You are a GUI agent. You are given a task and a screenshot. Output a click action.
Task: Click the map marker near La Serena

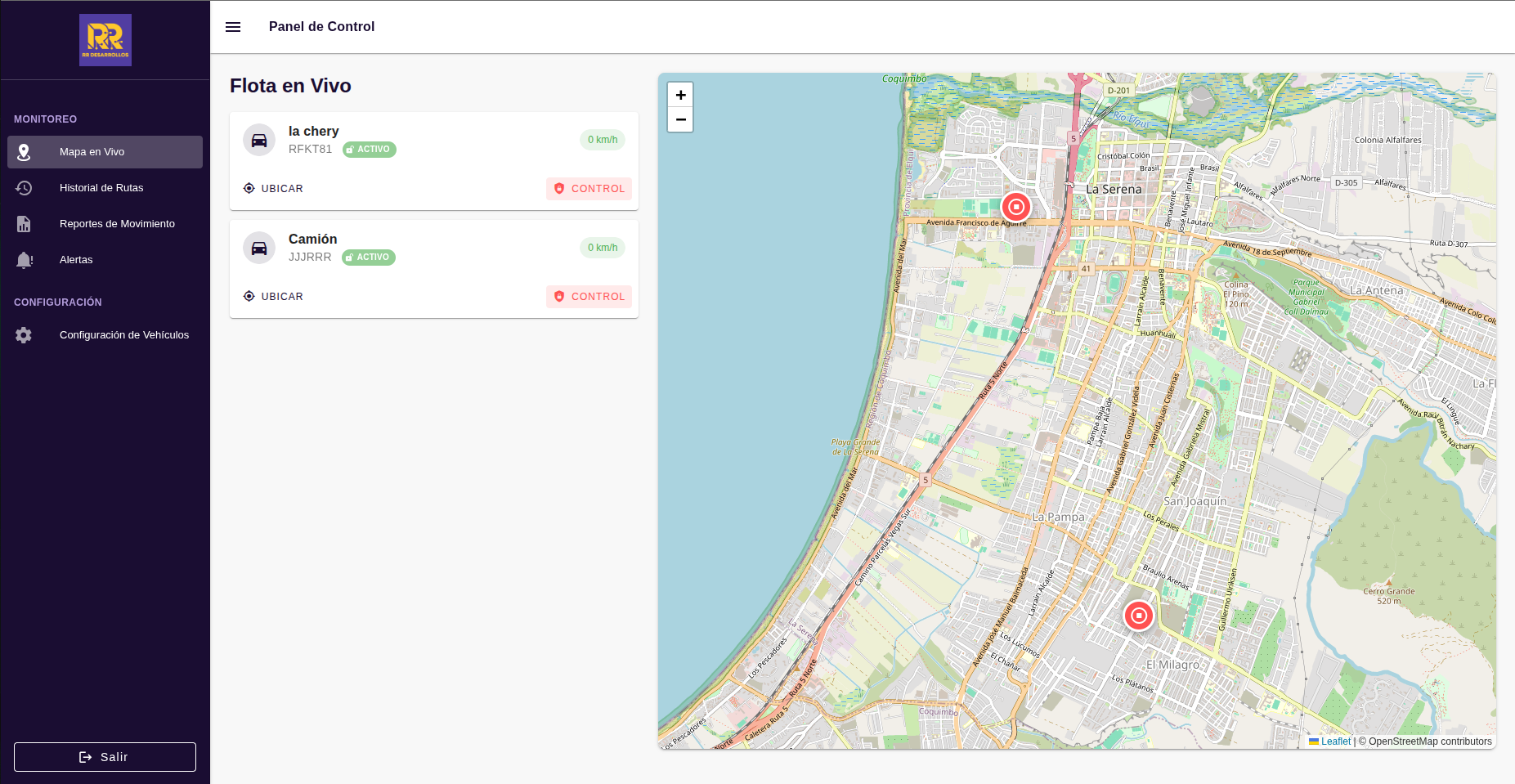pyautogui.click(x=1015, y=207)
